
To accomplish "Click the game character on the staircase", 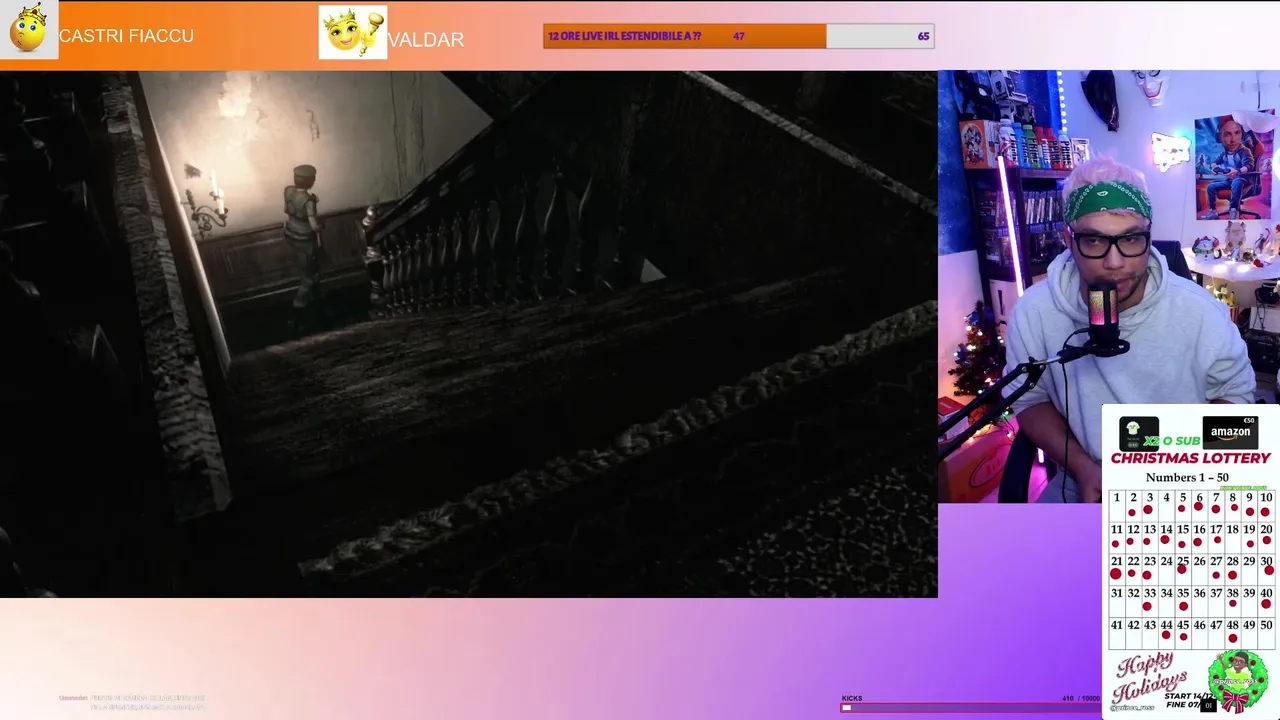I will (x=302, y=236).
